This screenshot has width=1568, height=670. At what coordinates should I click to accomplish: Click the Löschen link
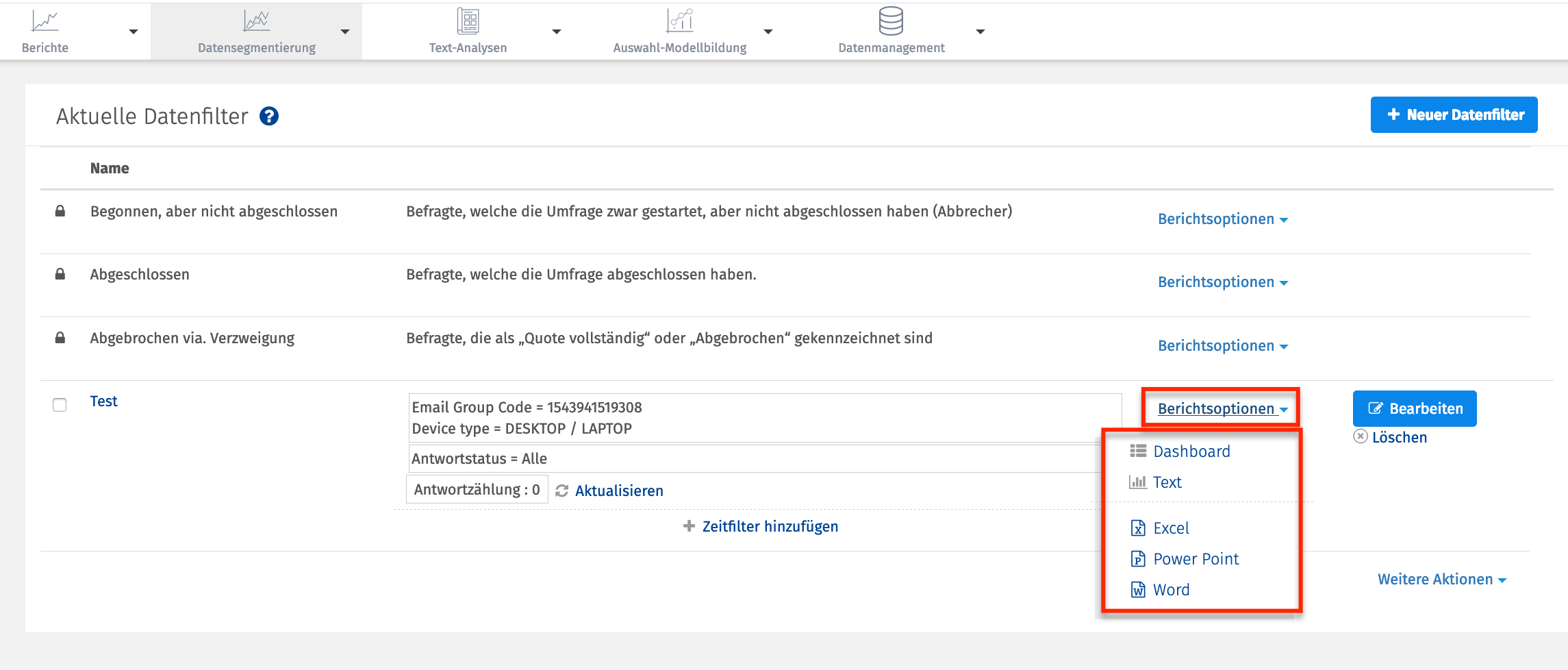[x=1400, y=437]
